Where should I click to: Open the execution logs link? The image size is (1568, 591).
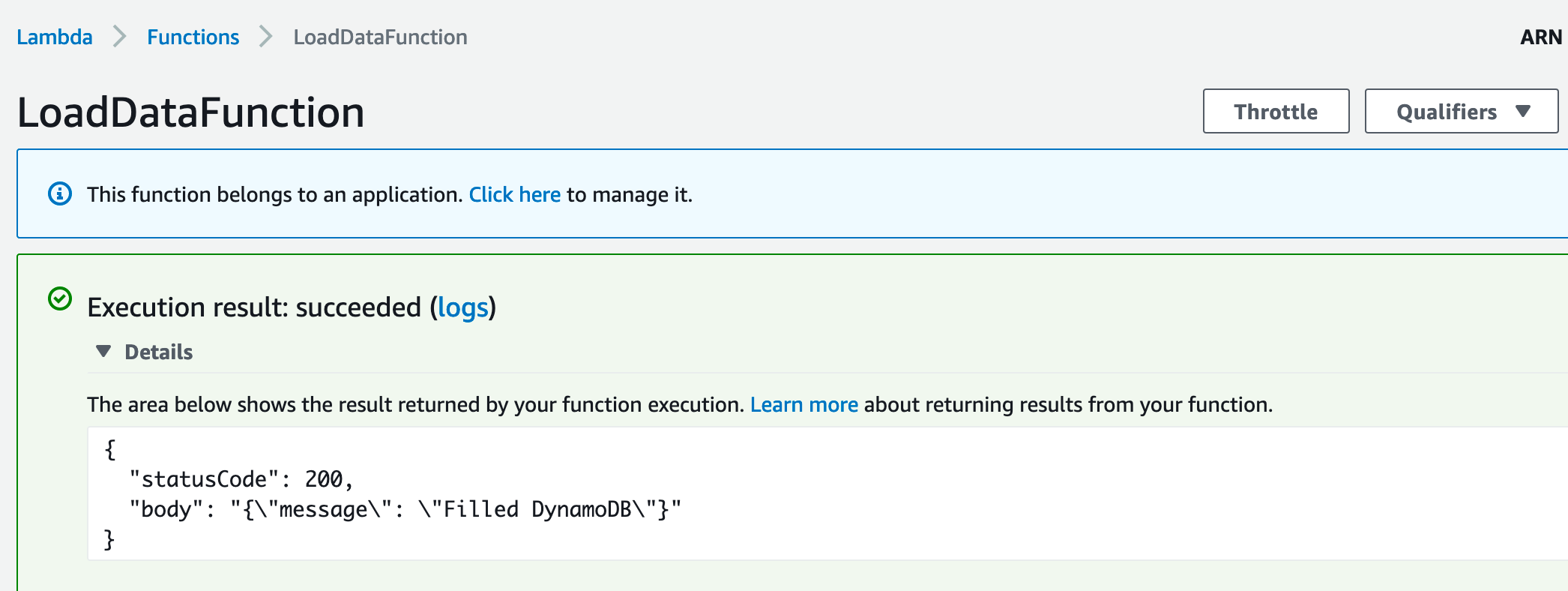click(x=462, y=307)
